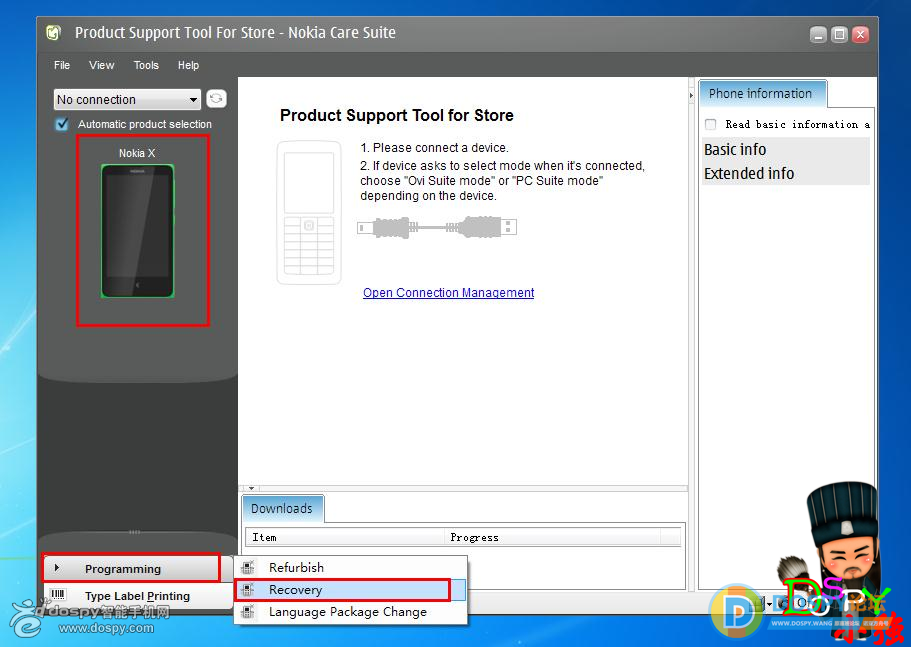Maximize the Nokia Care Suite window
The height and width of the screenshot is (647, 911).
(x=840, y=35)
